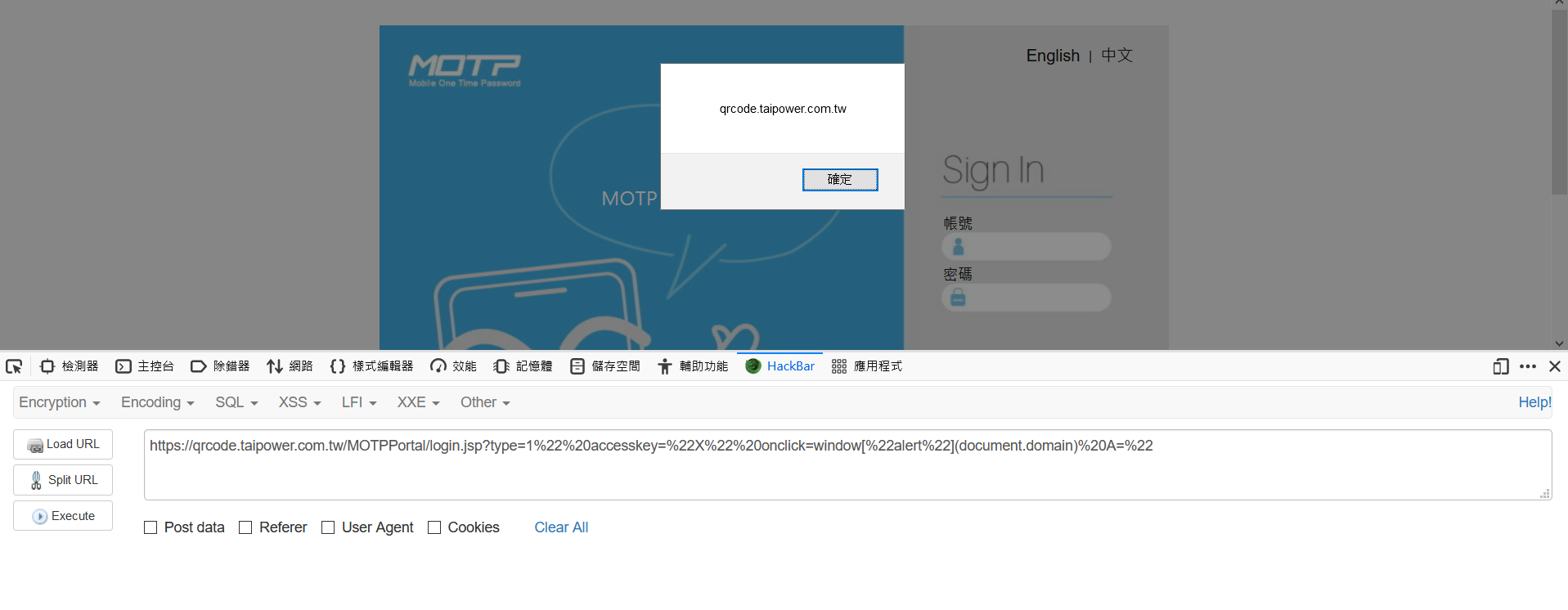Viewport: 1568px width, 610px height.
Task: Click the element picker icon in devtools
Action: click(x=14, y=366)
